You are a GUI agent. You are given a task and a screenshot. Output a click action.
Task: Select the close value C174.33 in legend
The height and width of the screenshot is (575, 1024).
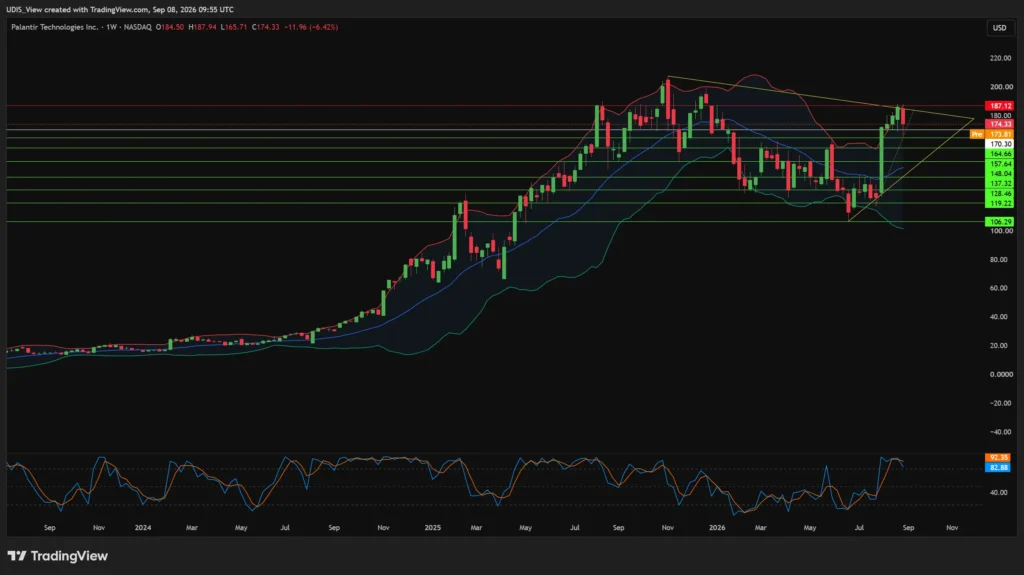pyautogui.click(x=266, y=27)
